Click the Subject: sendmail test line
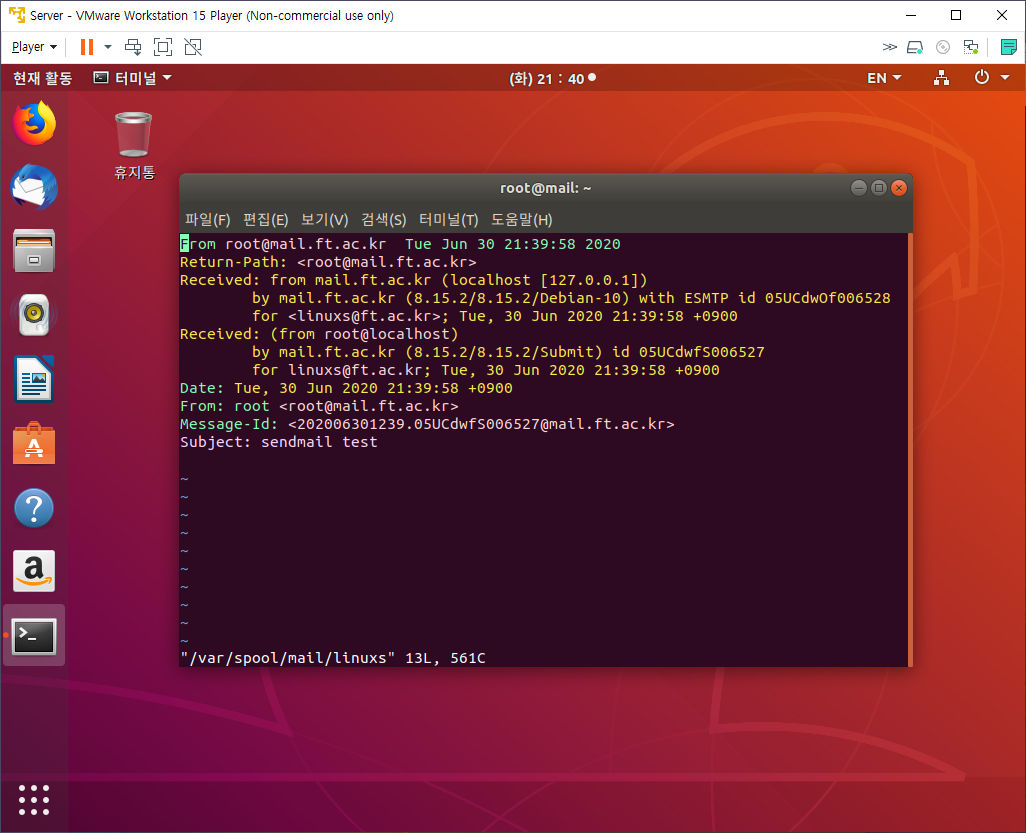1026x833 pixels. pyautogui.click(x=279, y=442)
